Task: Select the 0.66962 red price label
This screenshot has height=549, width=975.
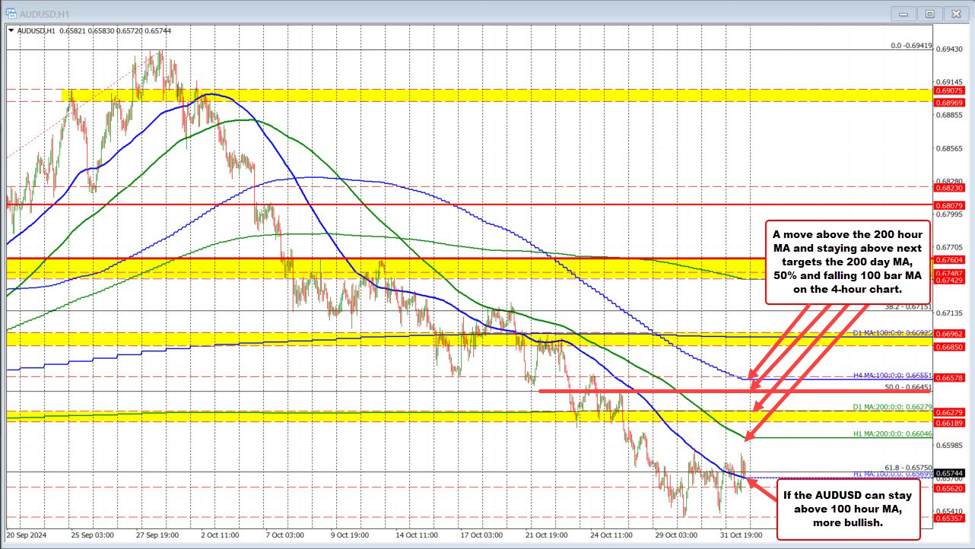Action: click(950, 334)
